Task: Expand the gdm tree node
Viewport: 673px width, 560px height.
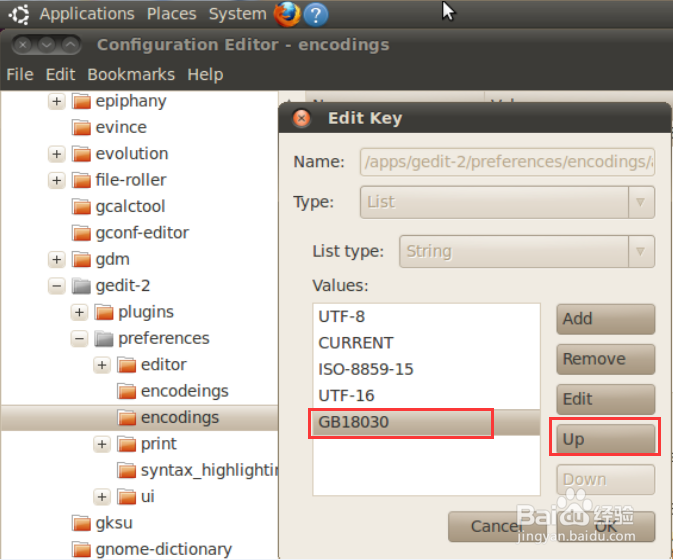Action: tap(57, 260)
